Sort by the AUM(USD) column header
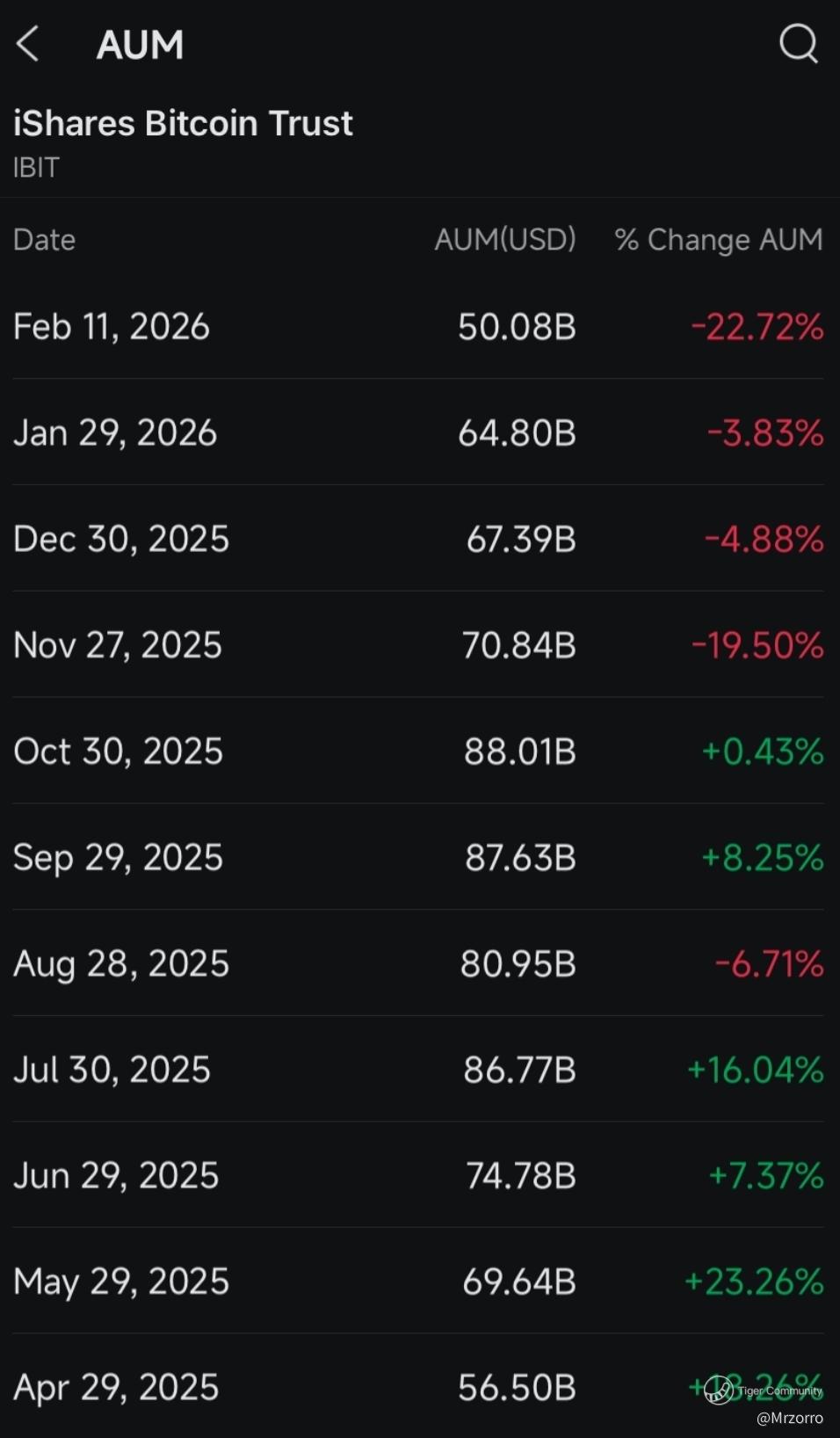Screen dimensions: 840x1438 505,240
